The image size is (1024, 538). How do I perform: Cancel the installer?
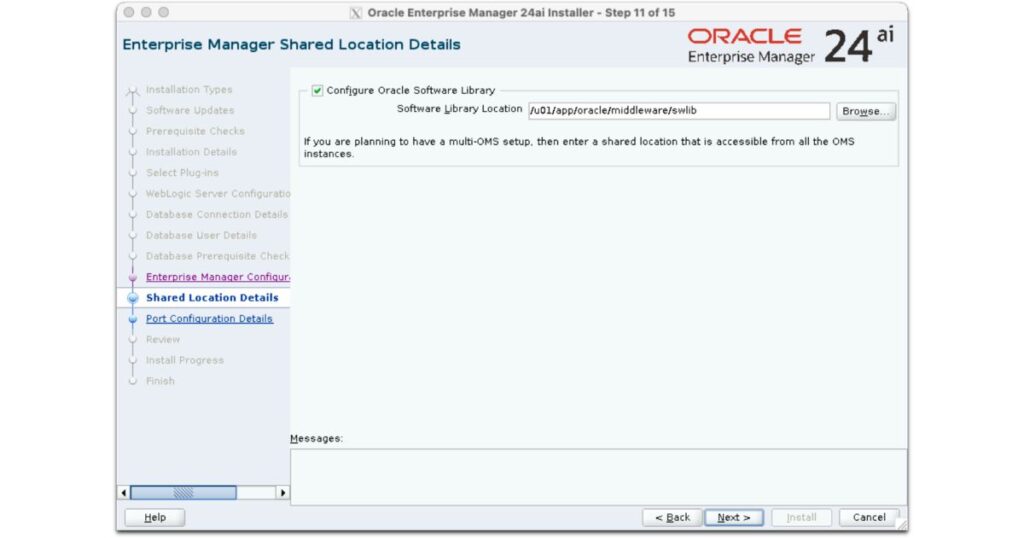(x=869, y=517)
